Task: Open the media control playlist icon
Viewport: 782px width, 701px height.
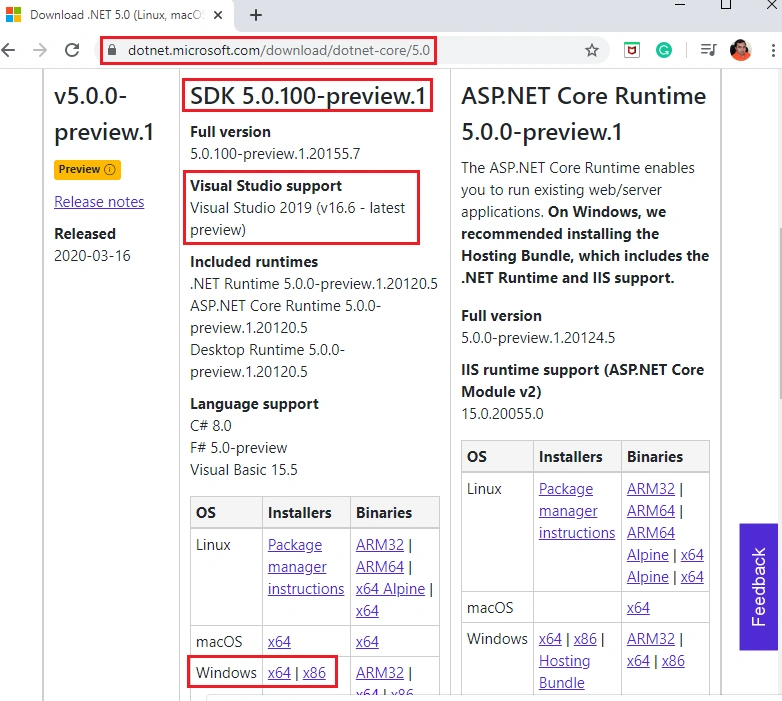Action: [x=708, y=50]
